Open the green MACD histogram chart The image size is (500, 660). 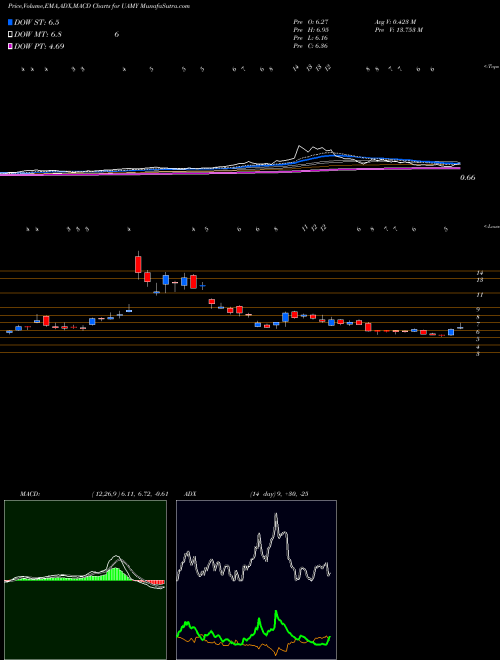85,580
